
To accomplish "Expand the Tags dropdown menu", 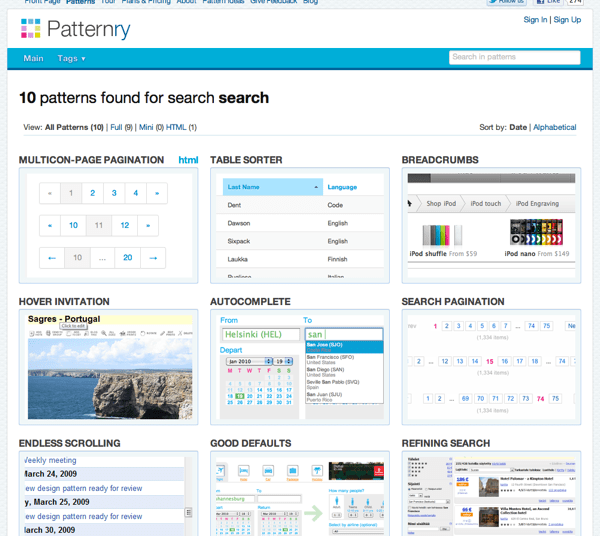I will click(x=71, y=58).
